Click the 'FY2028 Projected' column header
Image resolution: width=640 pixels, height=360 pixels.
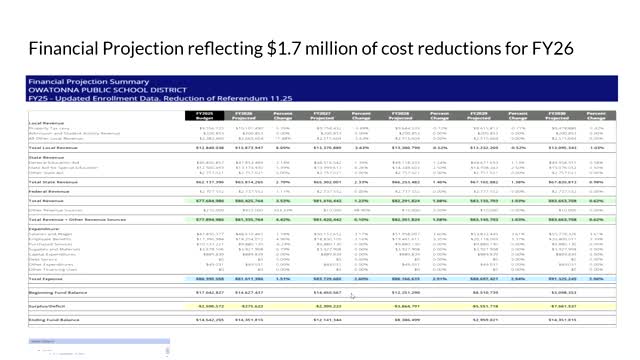click(400, 116)
